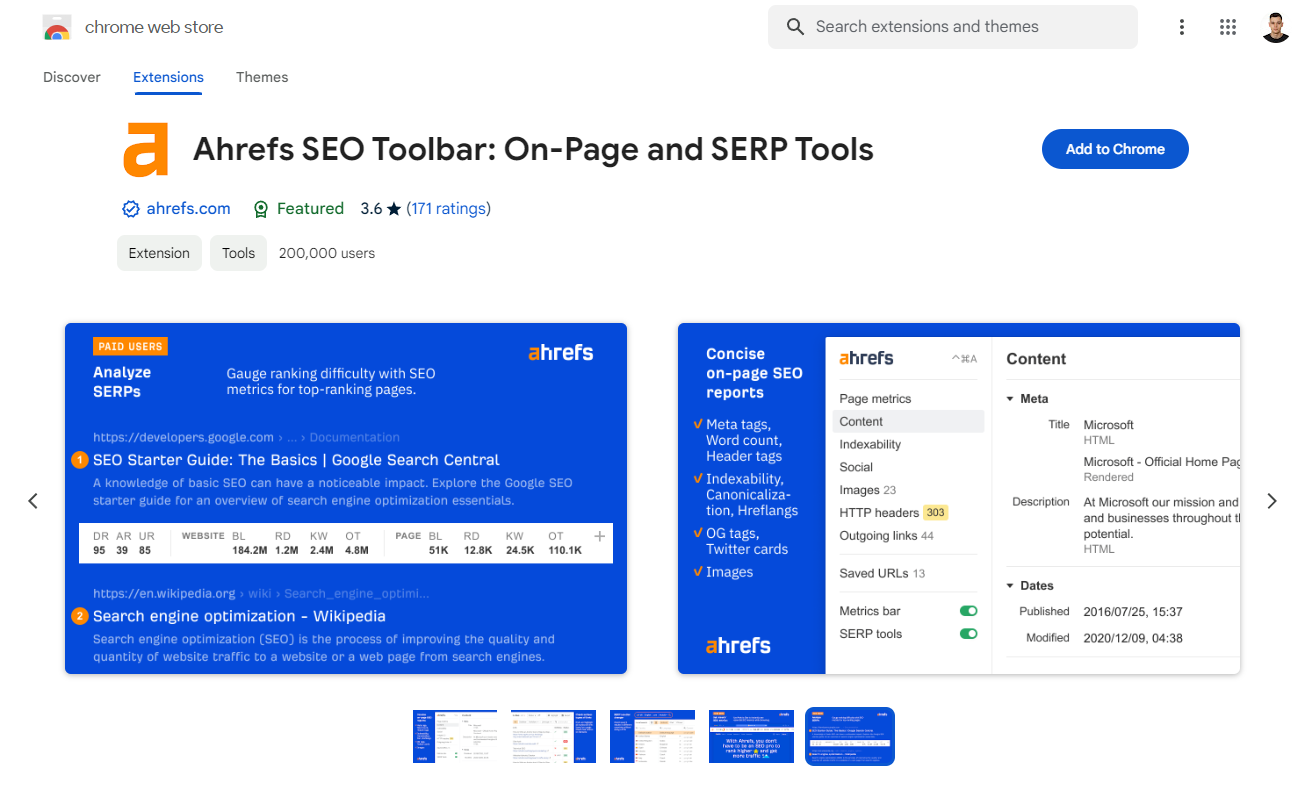The height and width of the screenshot is (805, 1302).
Task: Click the SEO Starter Guide result title
Action: 296,460
